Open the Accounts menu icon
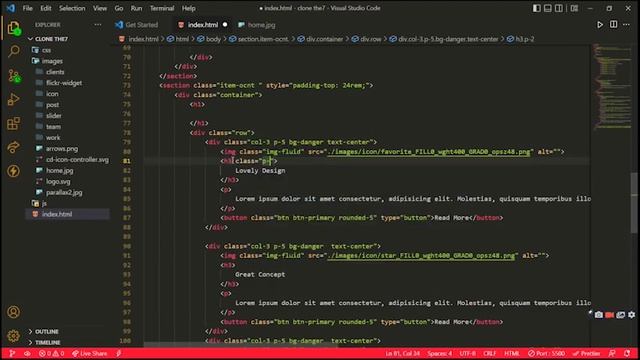Viewport: 640px width, 360px height. (x=13, y=312)
